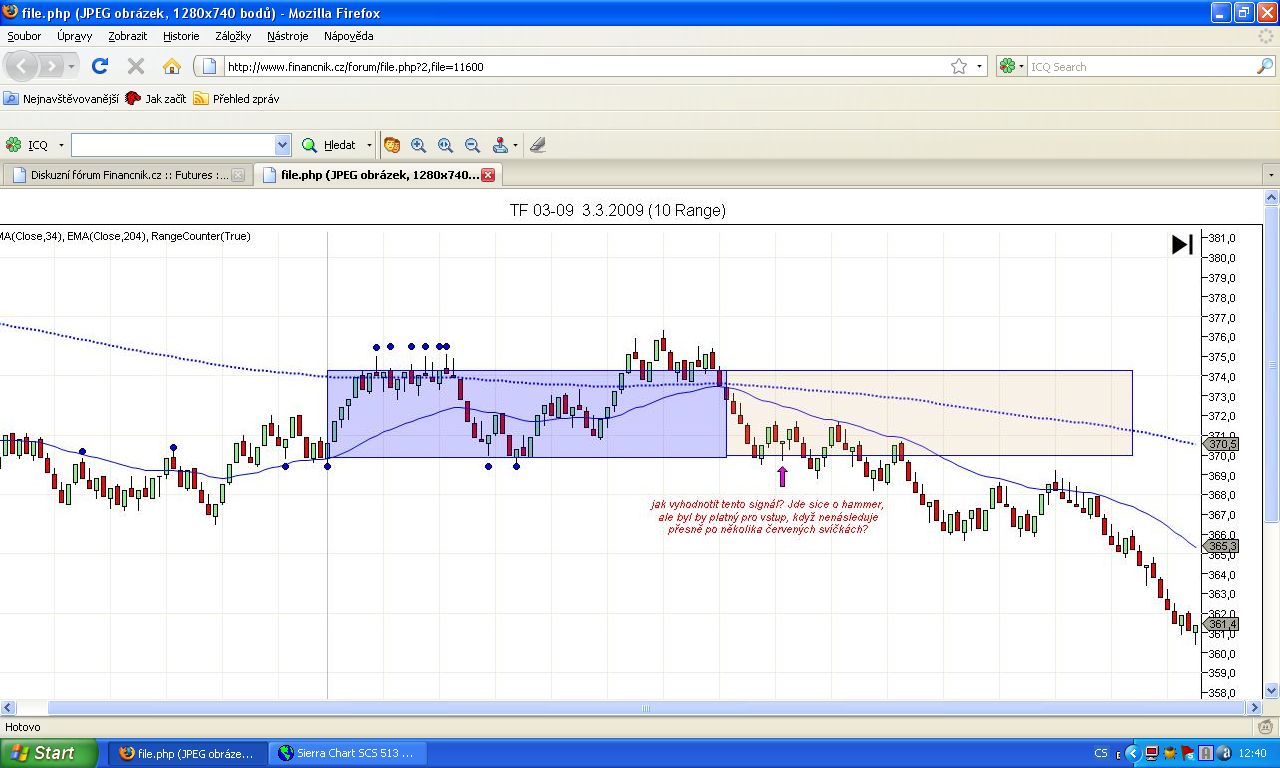Image resolution: width=1280 pixels, height=768 pixels.
Task: Select the file.php JPEG image tab
Action: 377,175
